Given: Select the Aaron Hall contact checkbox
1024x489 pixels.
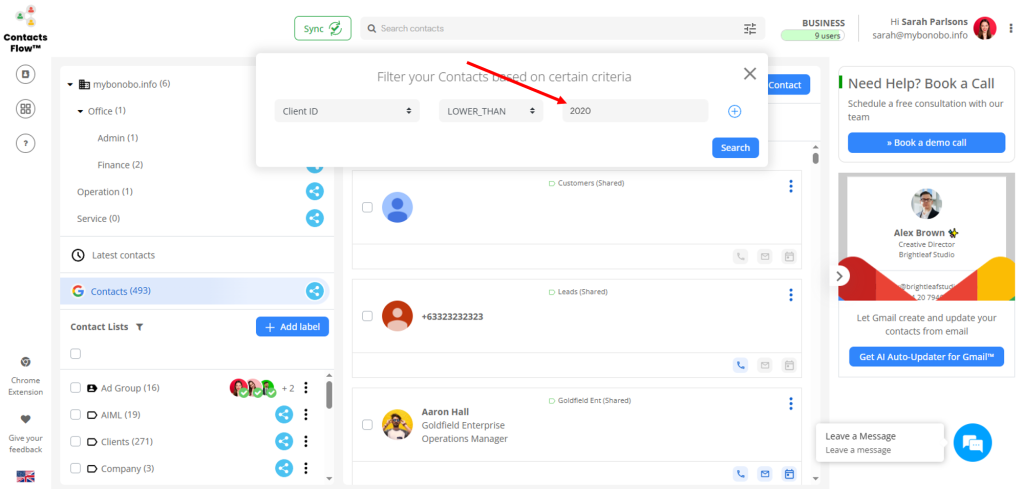Looking at the screenshot, I should (367, 425).
